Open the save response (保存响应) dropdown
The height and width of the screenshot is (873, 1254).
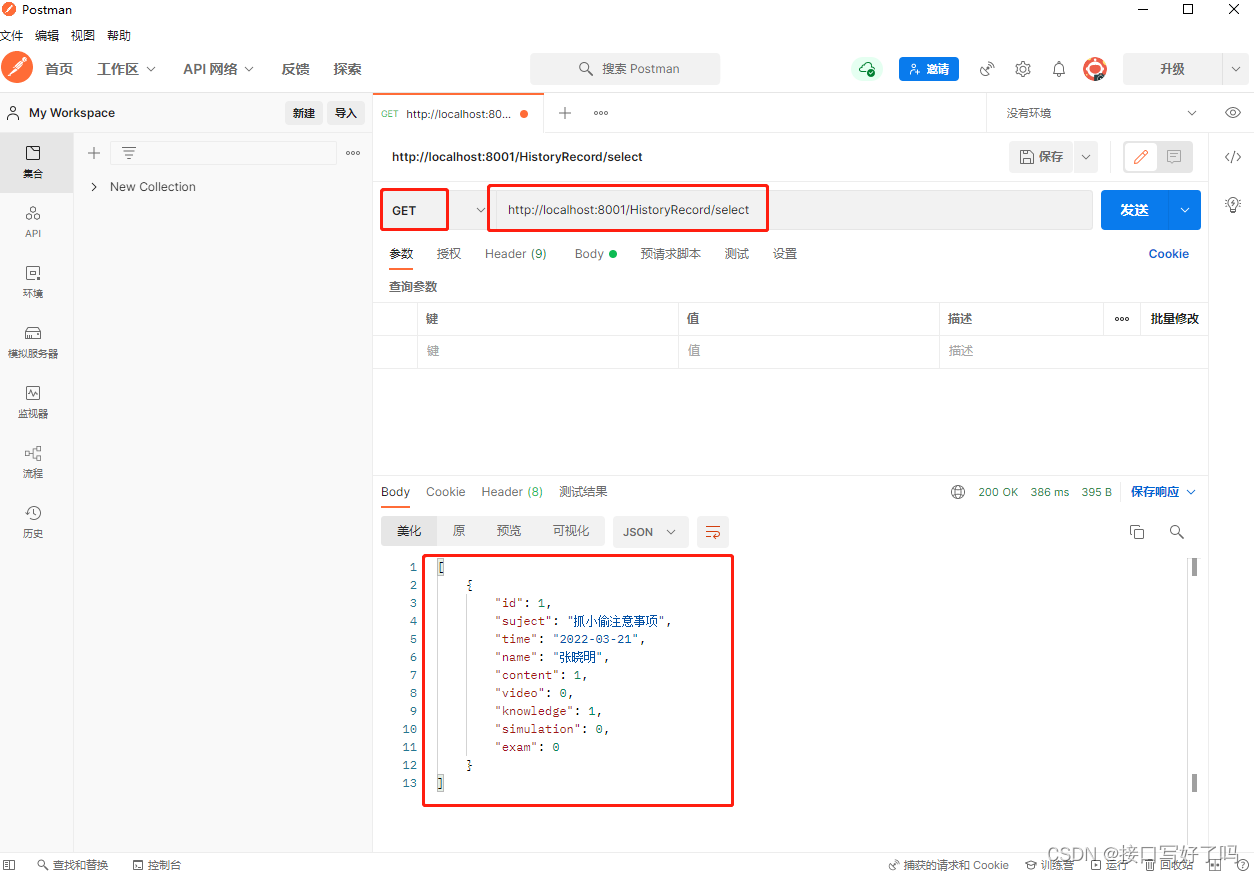point(1163,492)
